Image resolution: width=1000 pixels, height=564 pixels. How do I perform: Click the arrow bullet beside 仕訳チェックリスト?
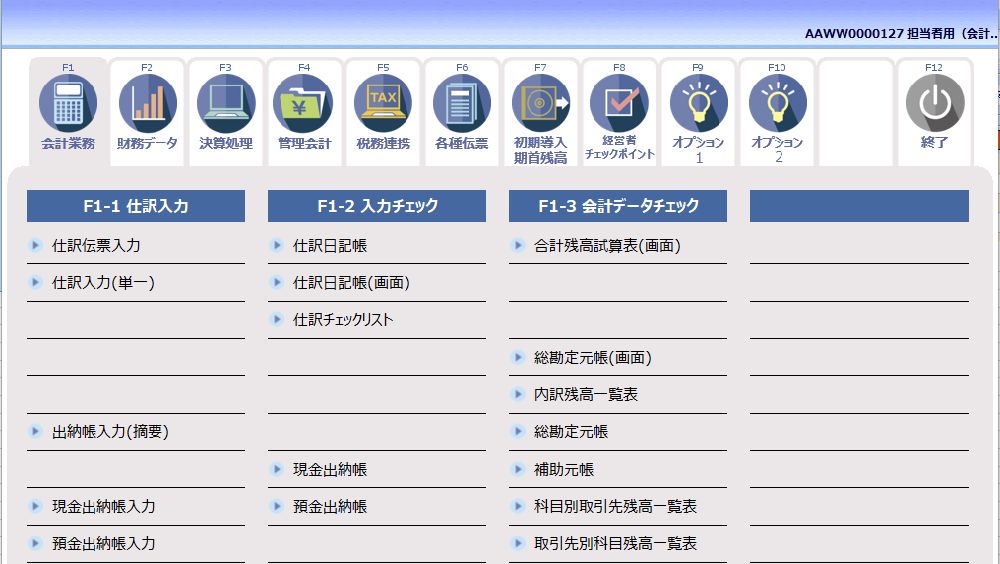(277, 319)
